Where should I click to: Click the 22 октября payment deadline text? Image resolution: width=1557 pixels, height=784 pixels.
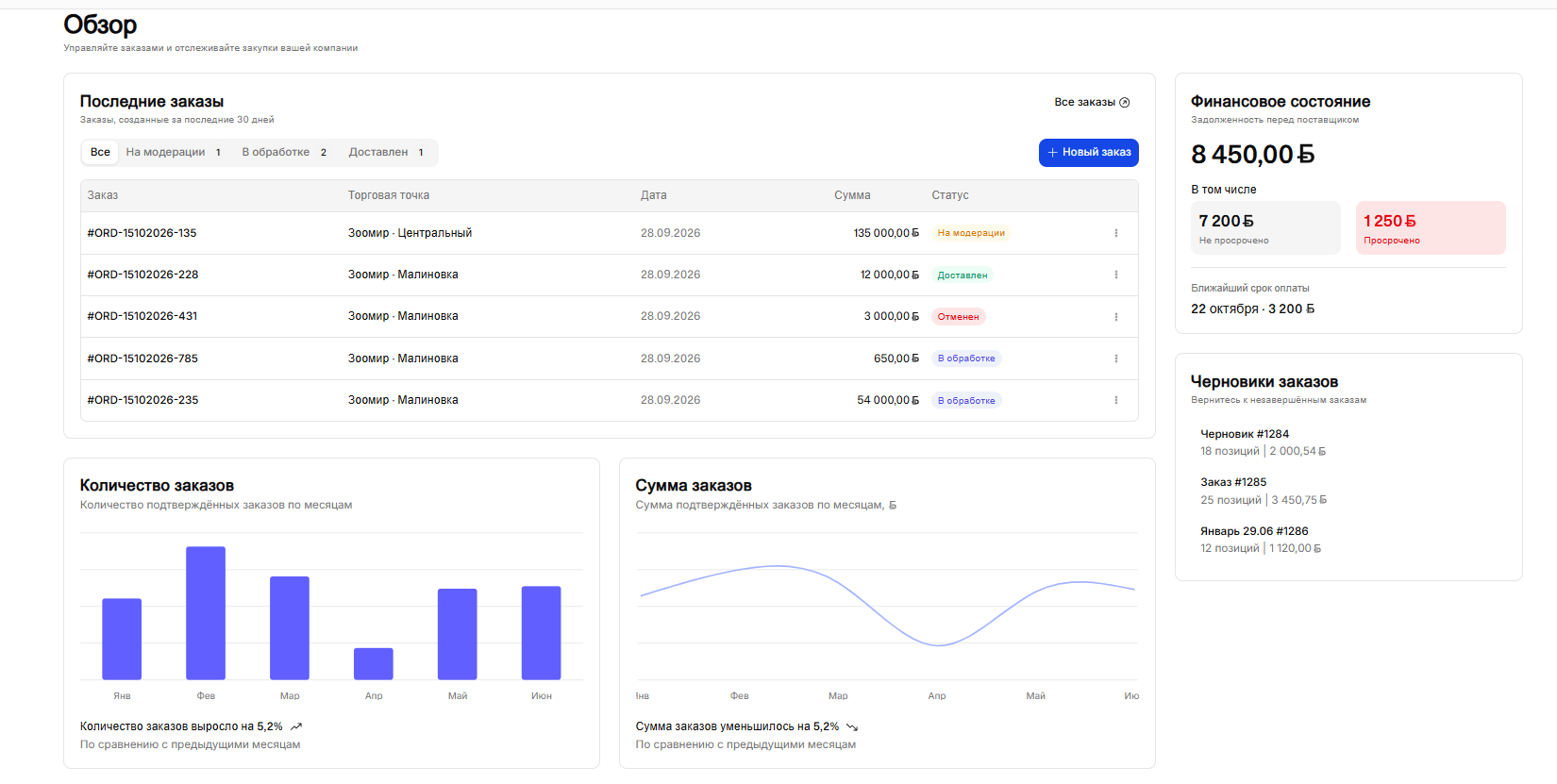(x=1253, y=309)
